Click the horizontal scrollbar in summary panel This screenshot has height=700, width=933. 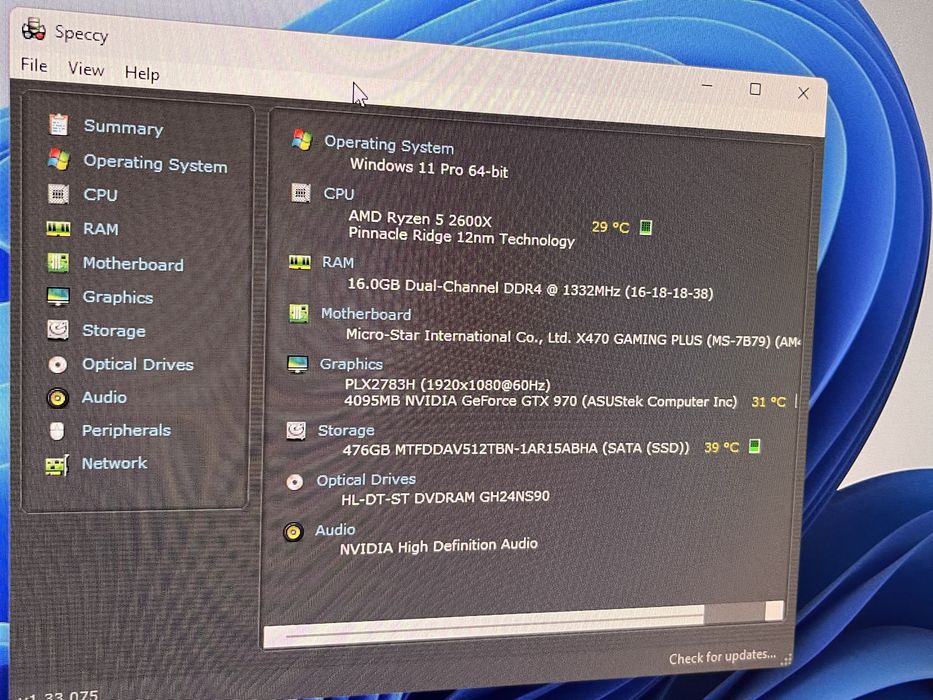[x=522, y=626]
